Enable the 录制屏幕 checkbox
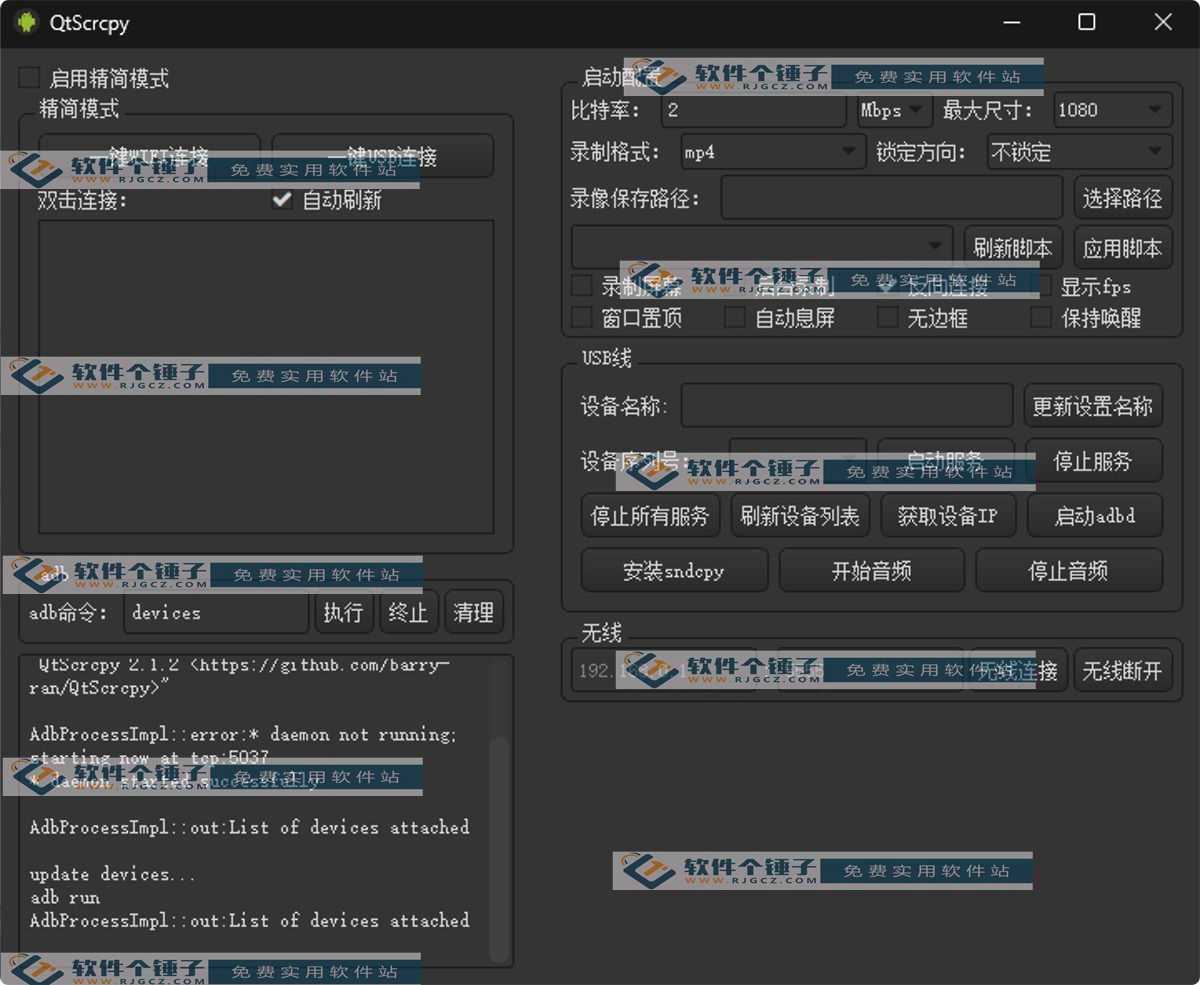This screenshot has width=1200, height=985. click(581, 286)
